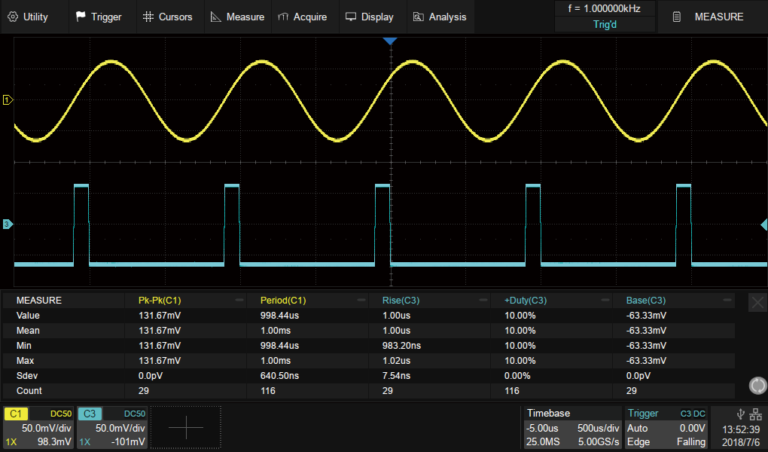Toggle the C3 channel descriptor box
This screenshot has height=452, width=768.
coord(112,427)
